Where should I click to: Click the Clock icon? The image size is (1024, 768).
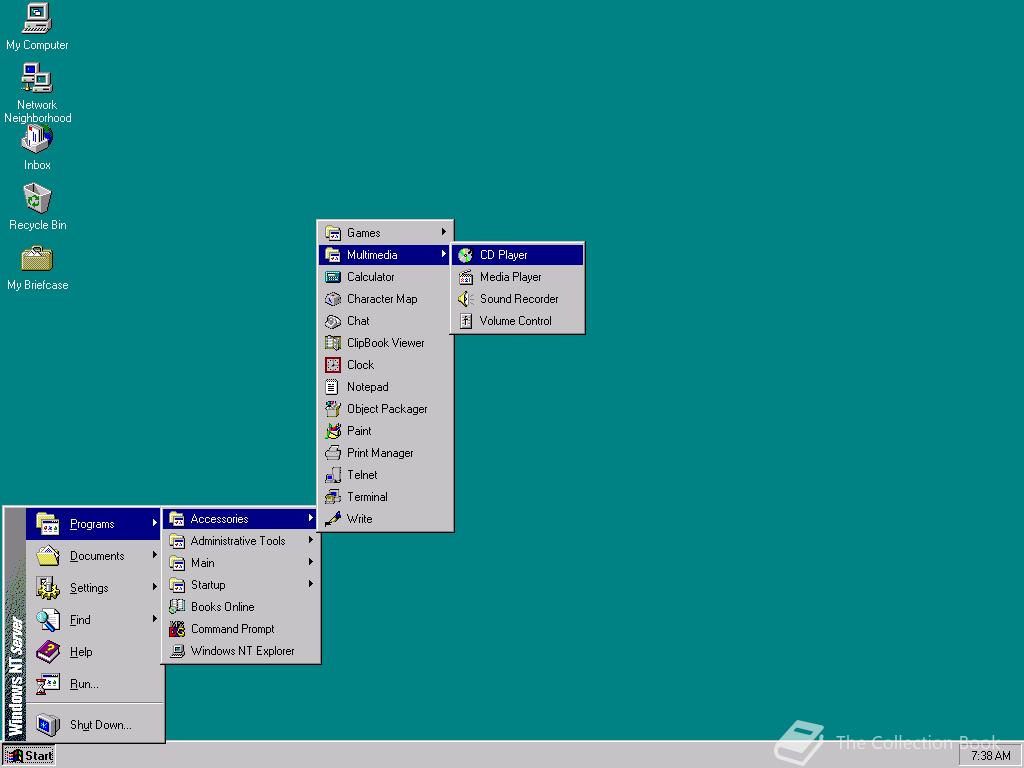click(x=333, y=365)
